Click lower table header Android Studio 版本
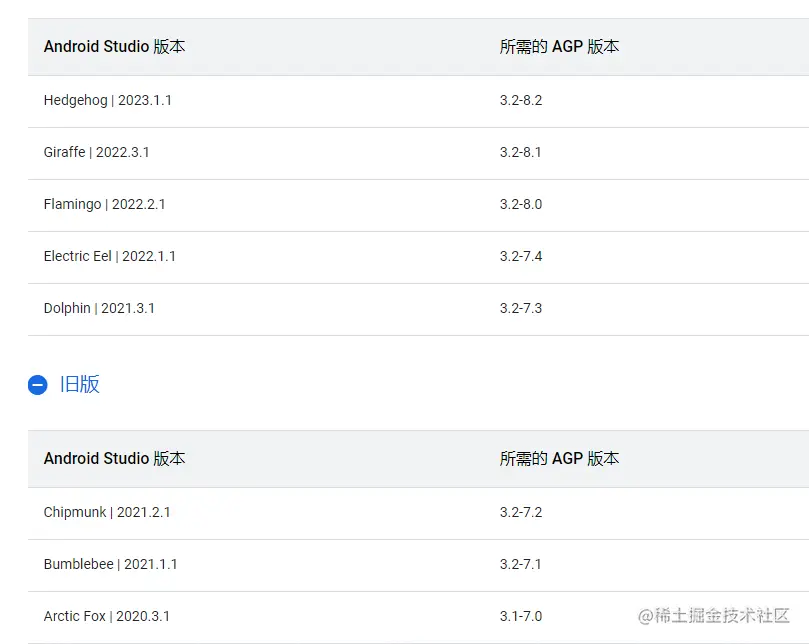 click(115, 458)
